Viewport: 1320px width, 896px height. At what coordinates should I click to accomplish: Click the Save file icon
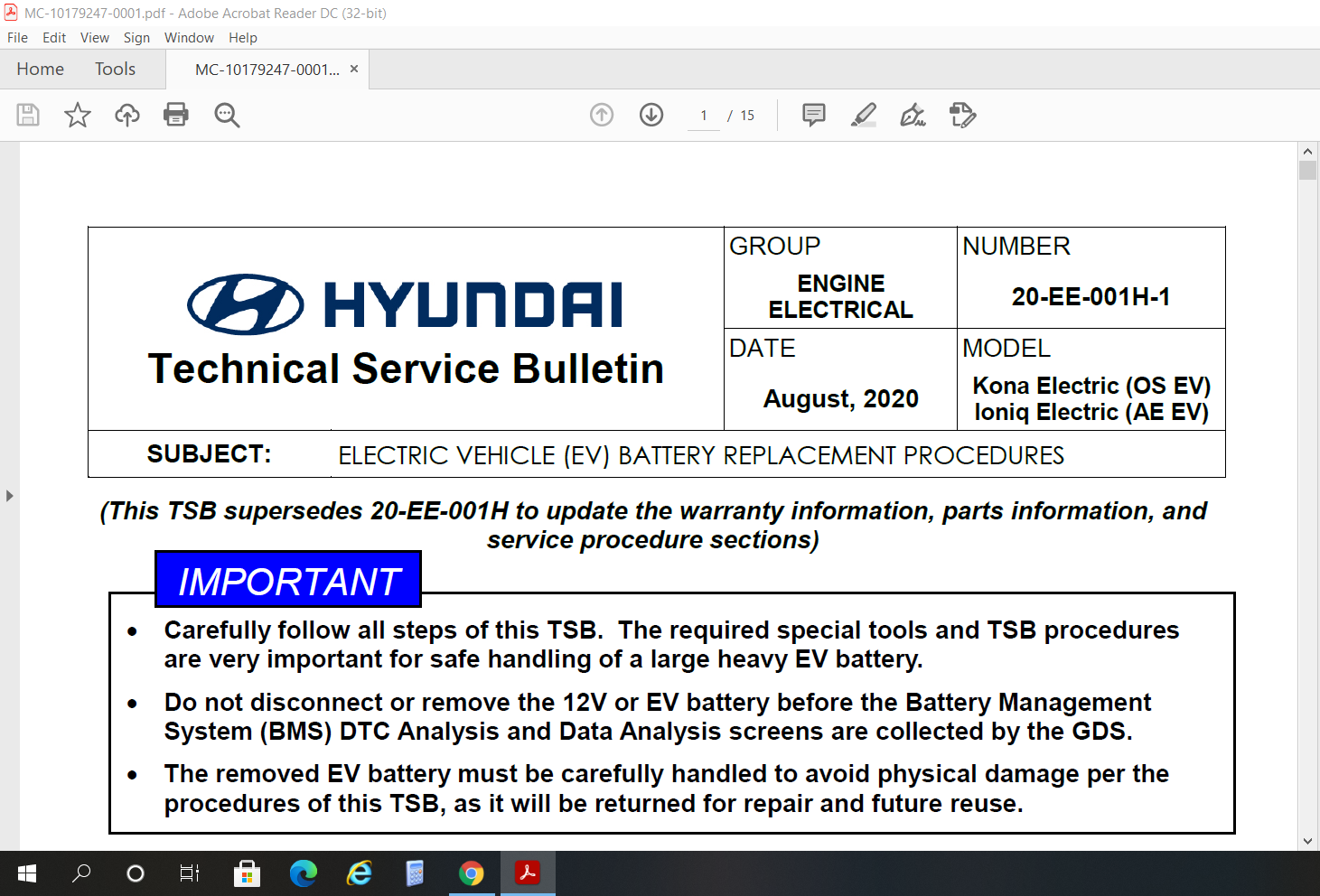(x=28, y=115)
